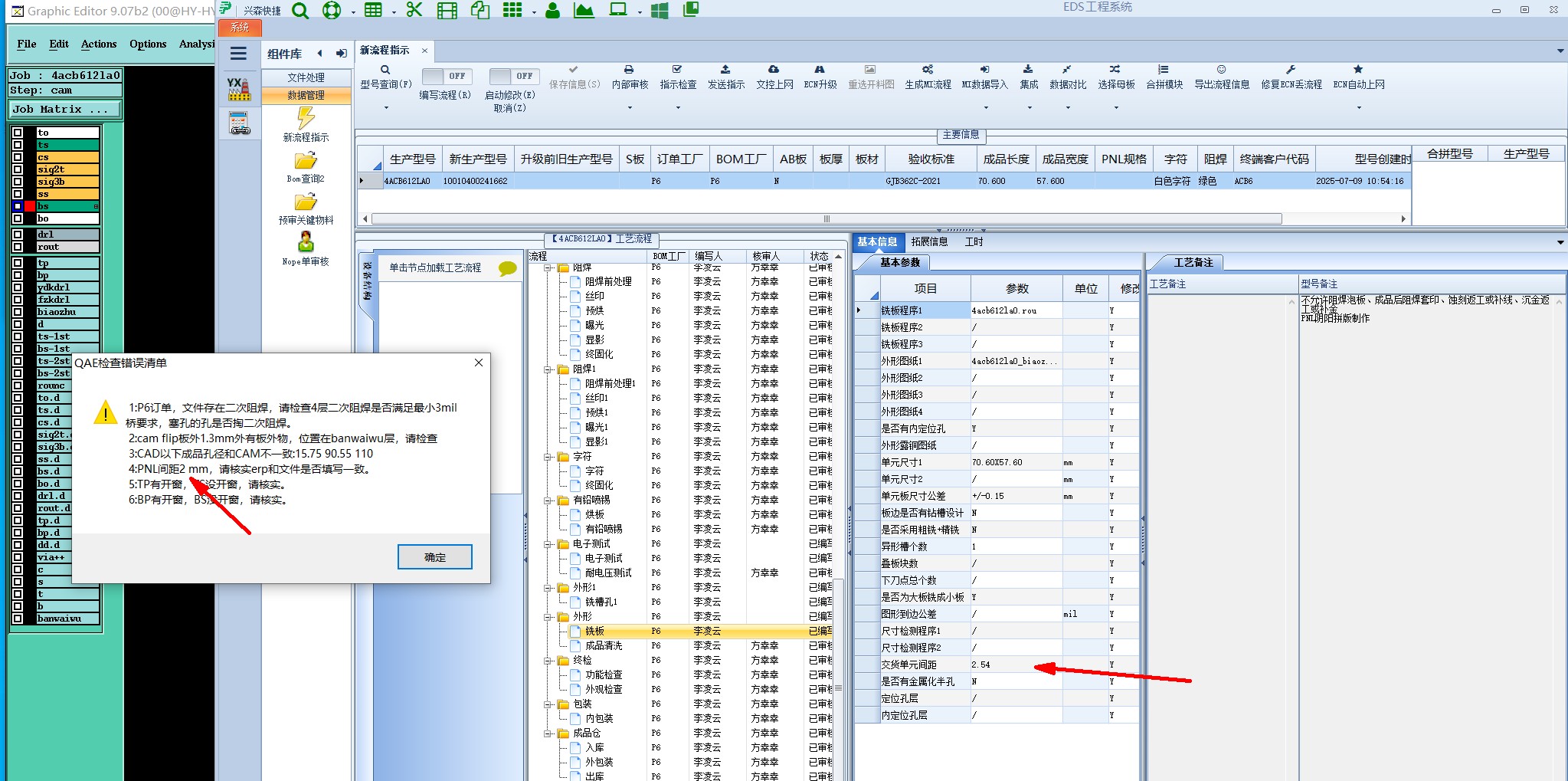Open the area chart icon in quick toolbar
Viewport: 1568px width, 781px height.
[584, 10]
